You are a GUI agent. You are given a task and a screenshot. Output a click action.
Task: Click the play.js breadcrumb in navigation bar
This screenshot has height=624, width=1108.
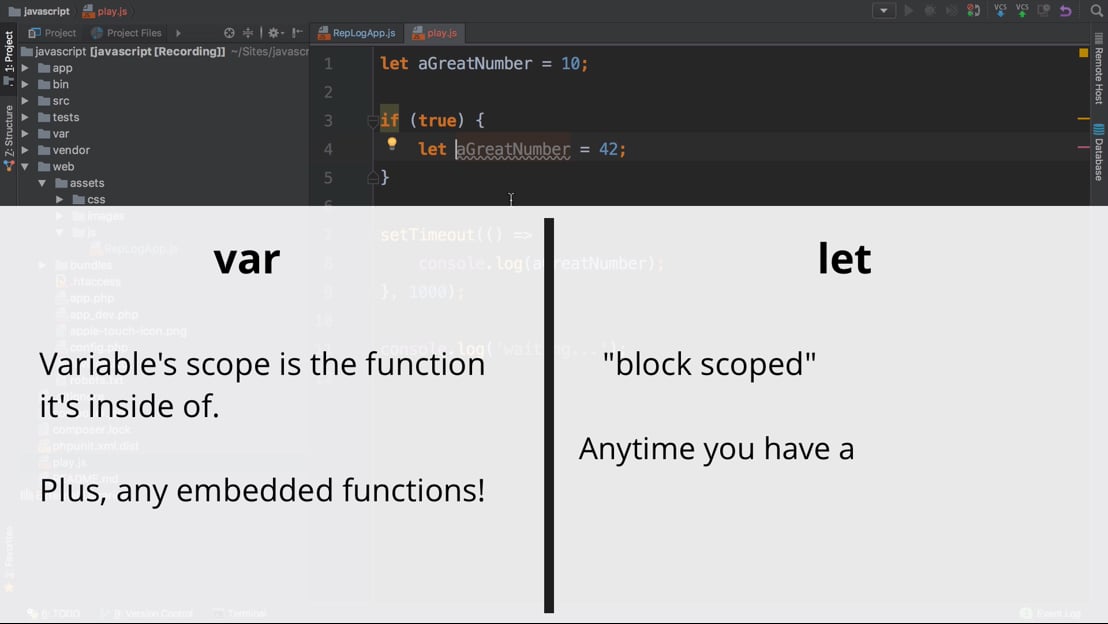[105, 11]
